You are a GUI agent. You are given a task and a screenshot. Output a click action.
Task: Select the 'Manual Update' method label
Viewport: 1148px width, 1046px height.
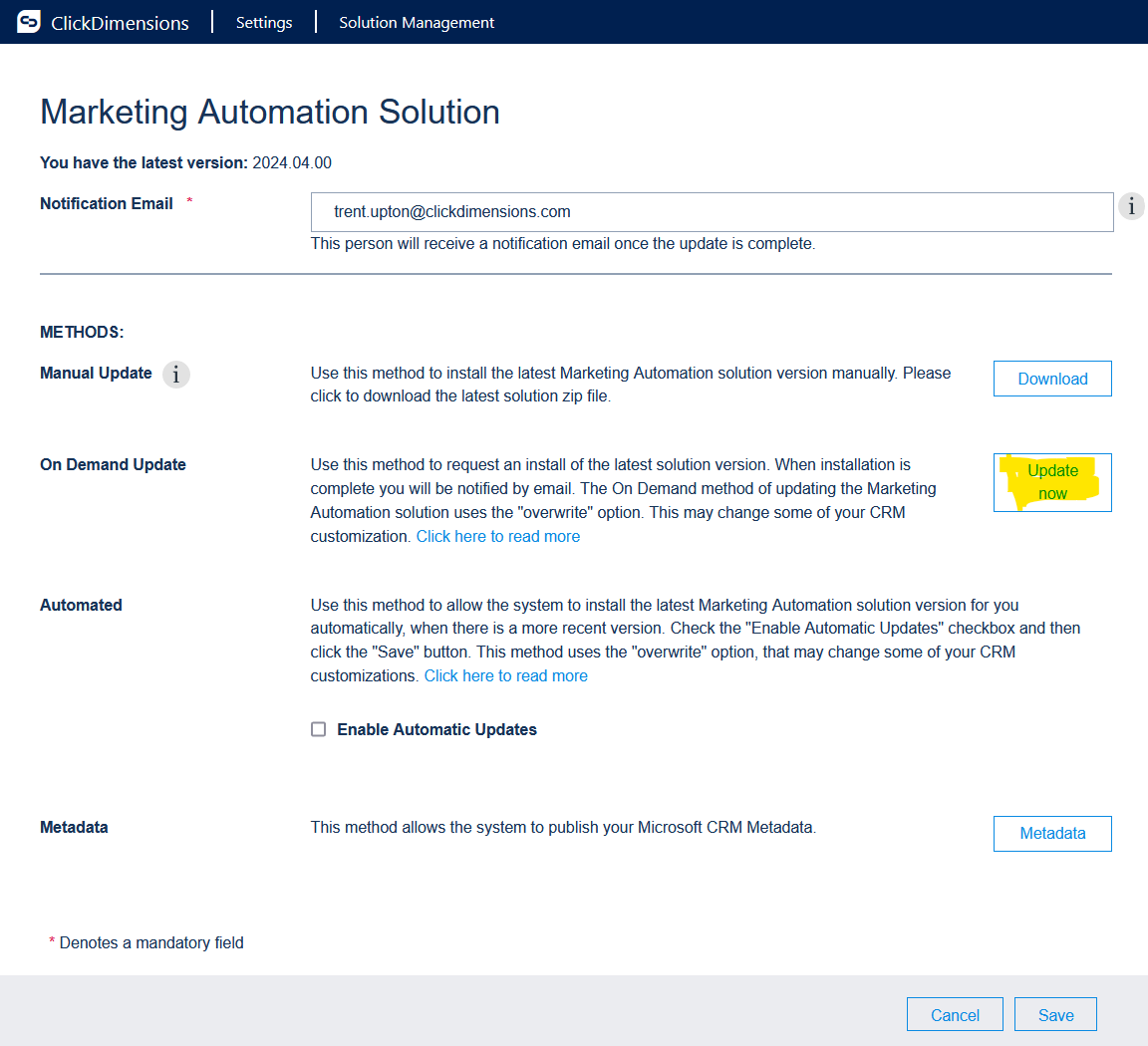tap(96, 374)
